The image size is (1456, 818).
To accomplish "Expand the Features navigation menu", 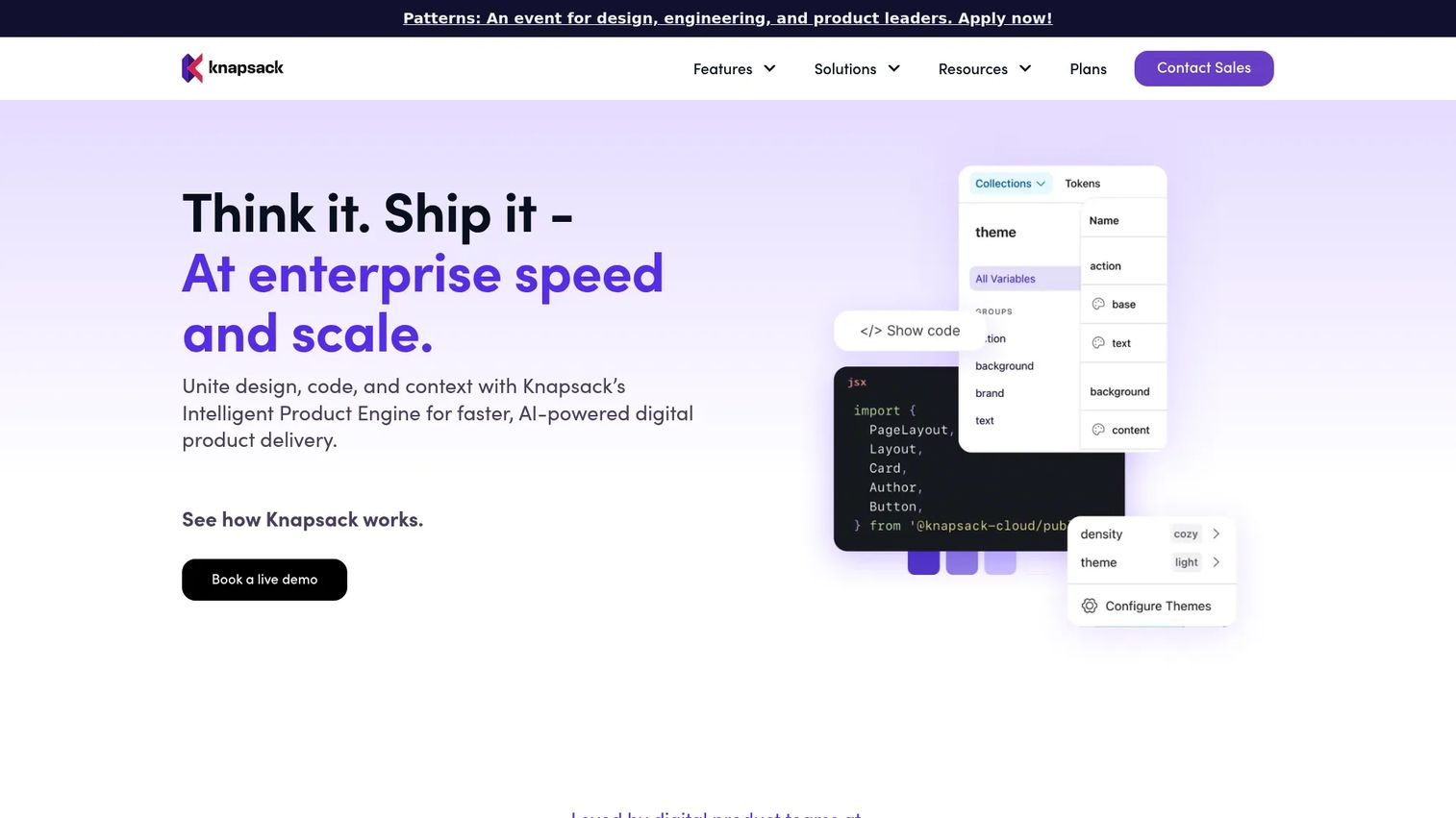I will pos(735,69).
